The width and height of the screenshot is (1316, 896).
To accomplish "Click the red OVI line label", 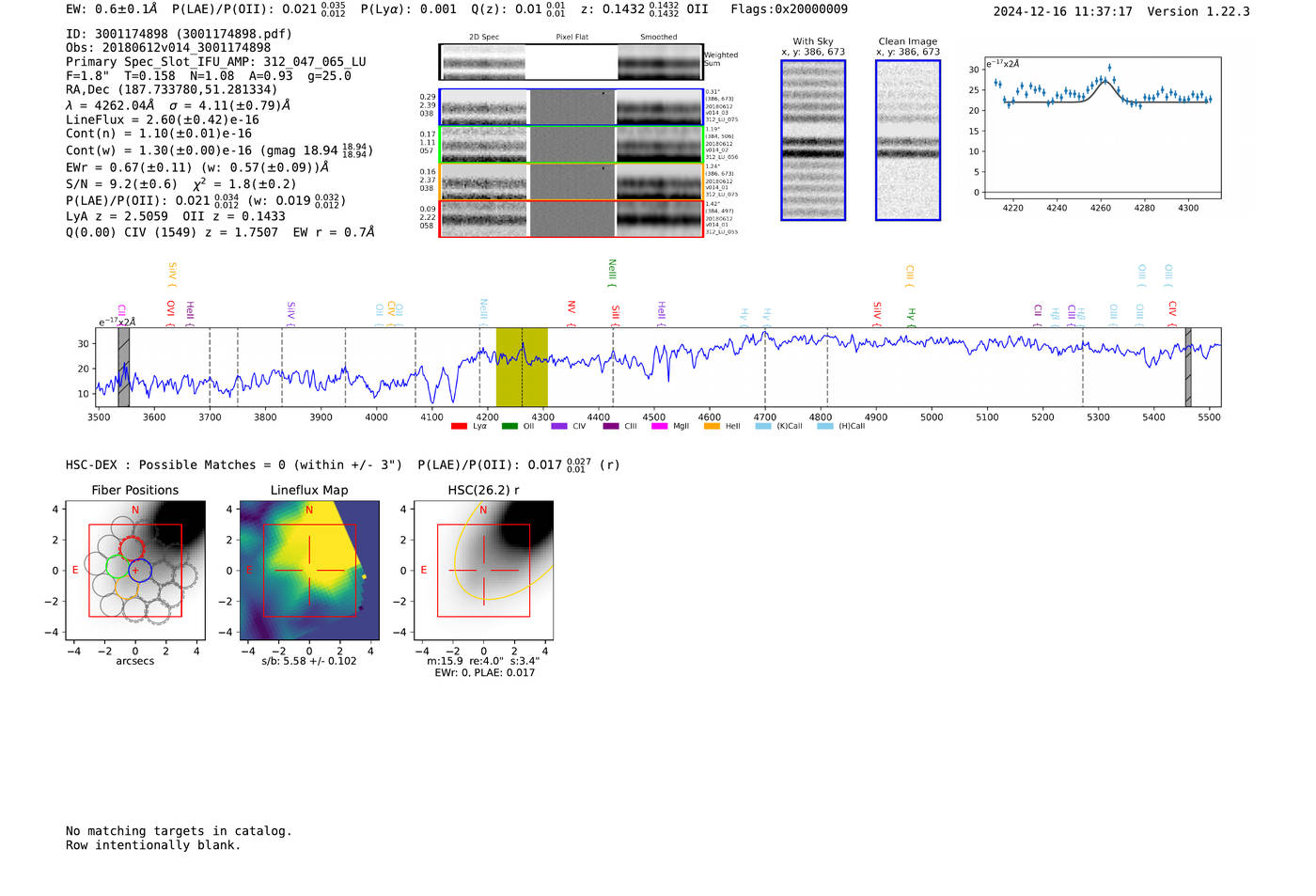I will click(x=170, y=311).
